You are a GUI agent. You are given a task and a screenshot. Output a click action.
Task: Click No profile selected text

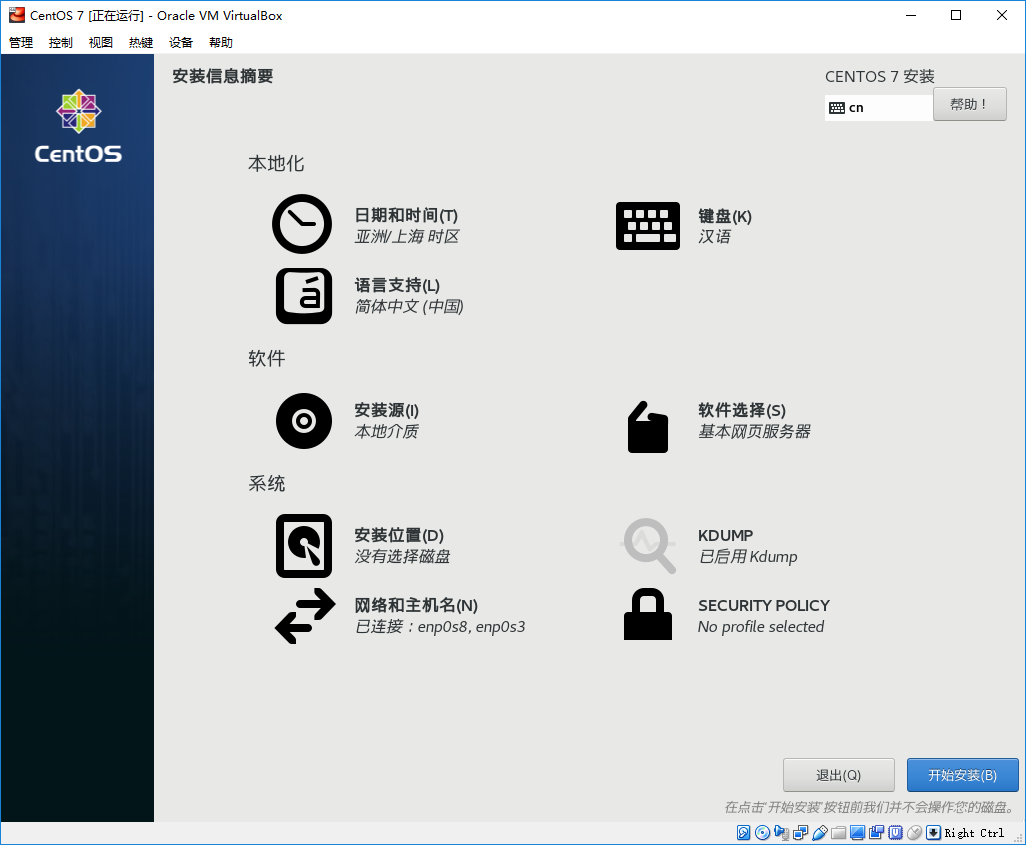(x=761, y=626)
